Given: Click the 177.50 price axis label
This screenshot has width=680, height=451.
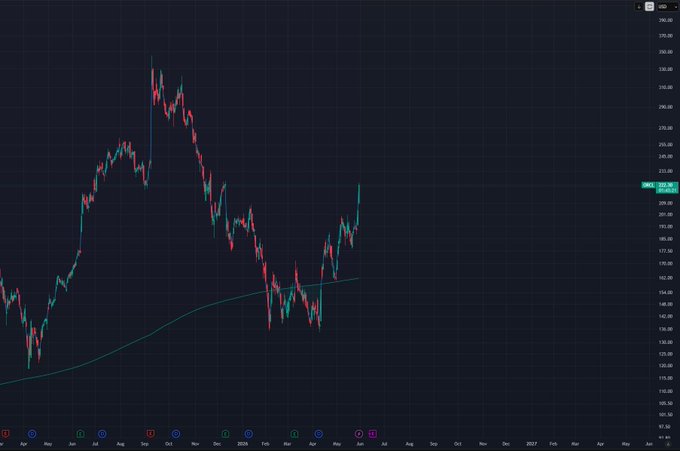Looking at the screenshot, I should click(666, 251).
